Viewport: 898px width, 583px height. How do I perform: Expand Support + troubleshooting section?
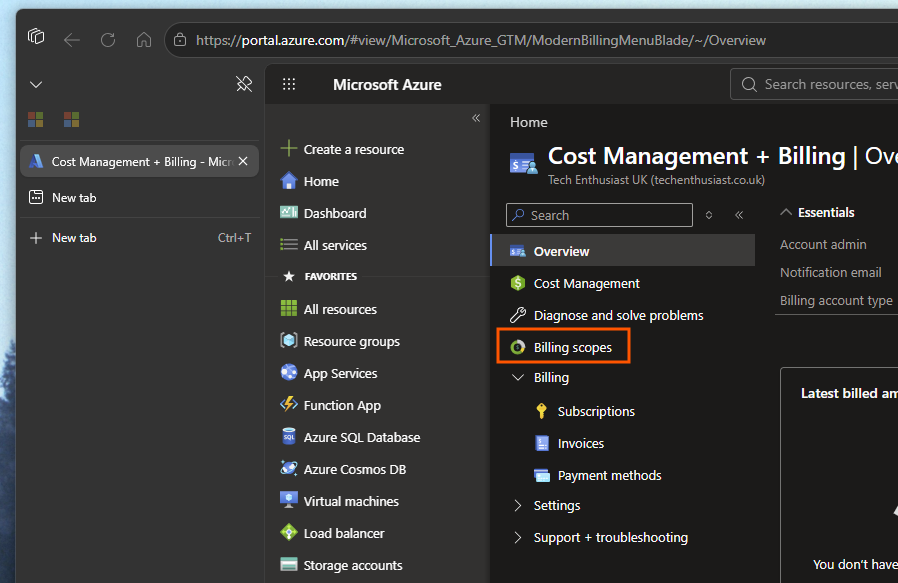518,538
